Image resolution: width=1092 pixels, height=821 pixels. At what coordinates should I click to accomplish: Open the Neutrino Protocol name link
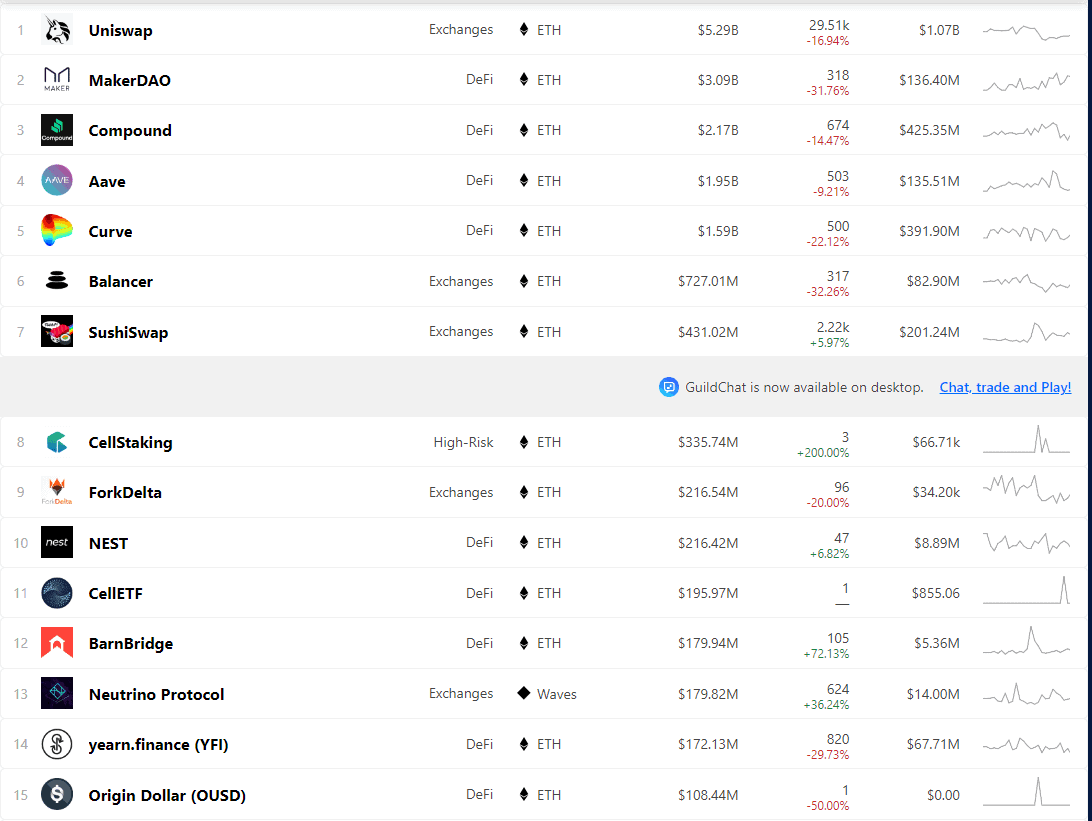tap(156, 695)
